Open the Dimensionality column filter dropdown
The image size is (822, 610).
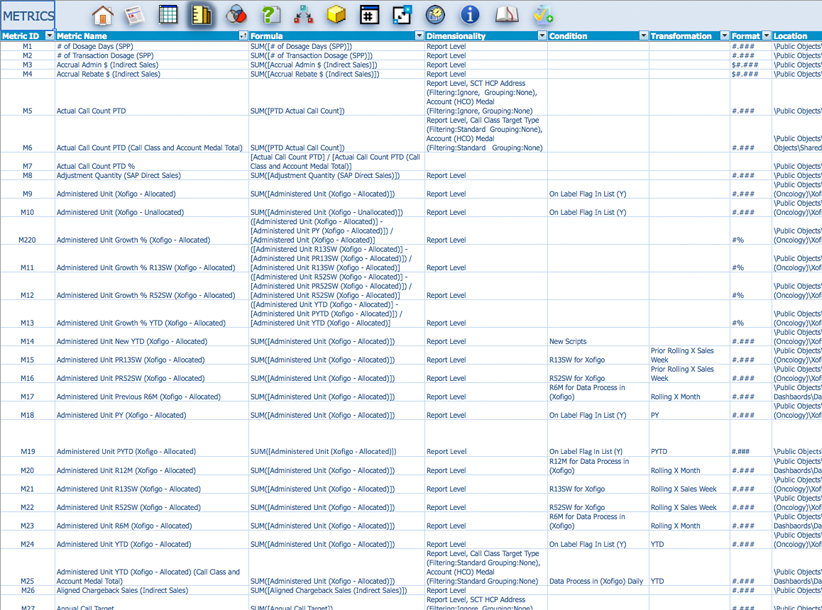[541, 36]
